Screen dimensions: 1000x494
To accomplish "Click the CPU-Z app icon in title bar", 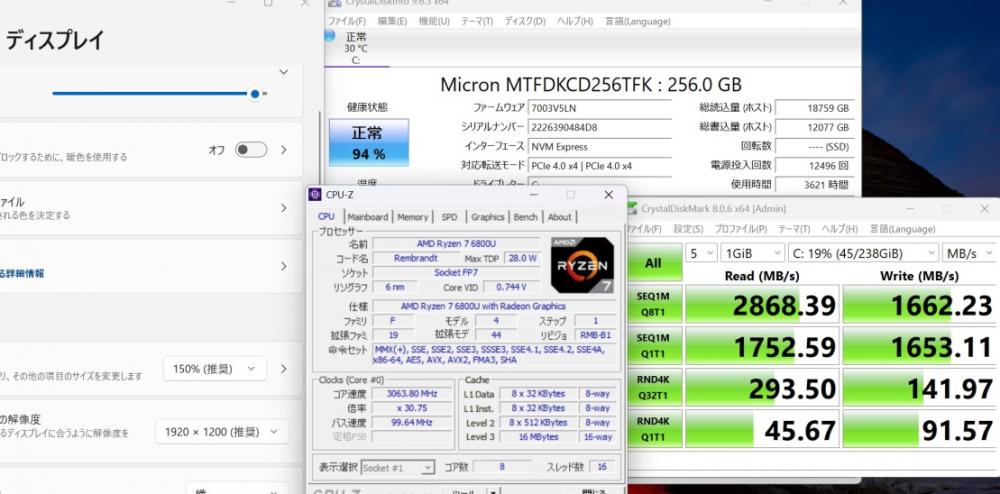I will click(x=314, y=194).
